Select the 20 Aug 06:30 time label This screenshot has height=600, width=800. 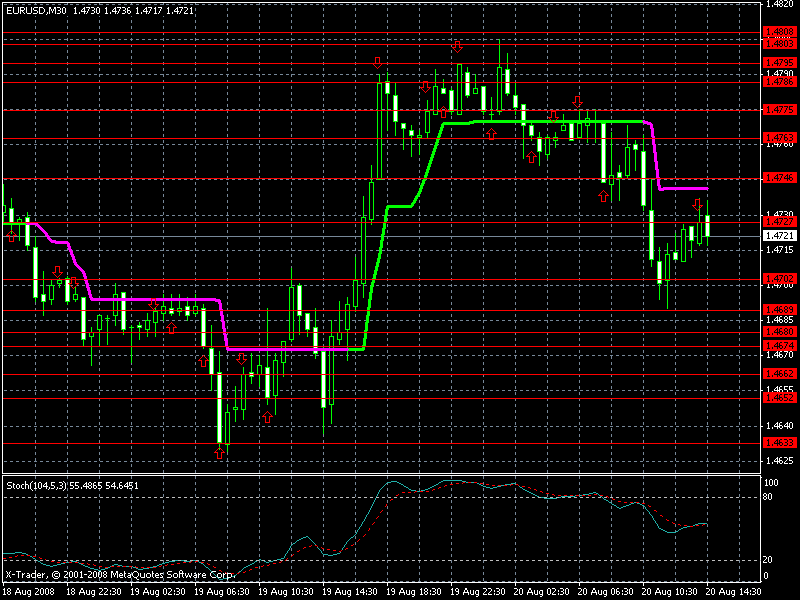[x=606, y=592]
